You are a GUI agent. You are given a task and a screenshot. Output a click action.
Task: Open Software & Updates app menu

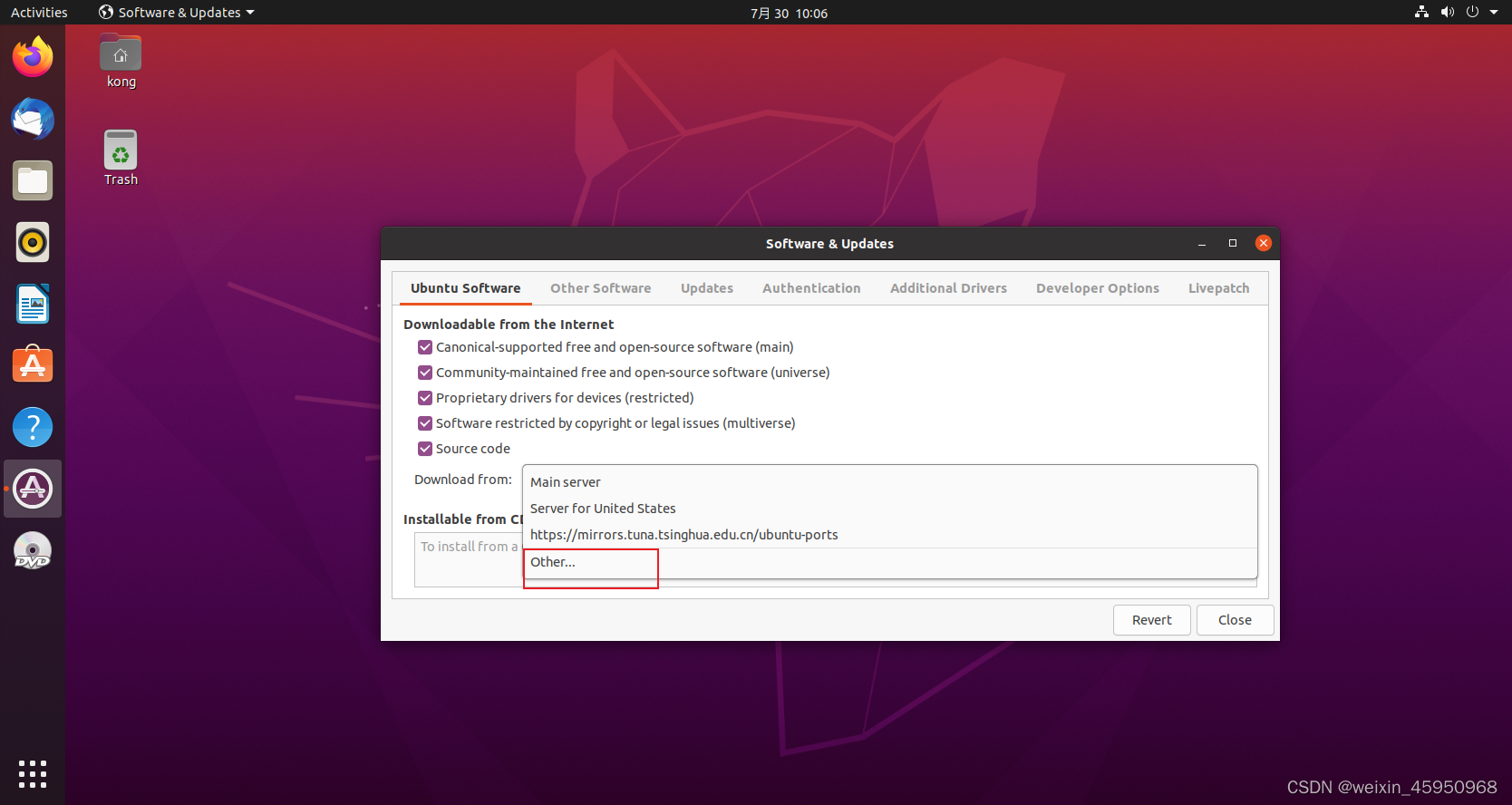pos(177,13)
